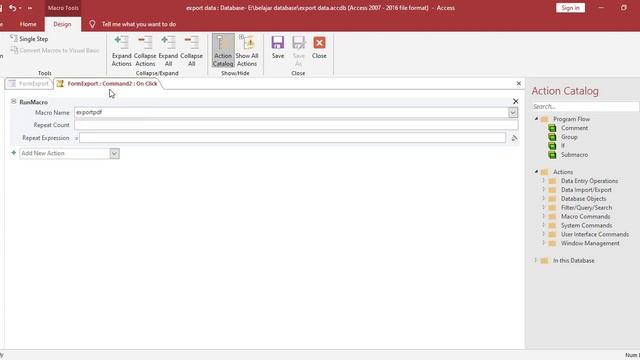Click the green plus Add action icon
Viewport: 640px width, 360px height.
coord(13,153)
